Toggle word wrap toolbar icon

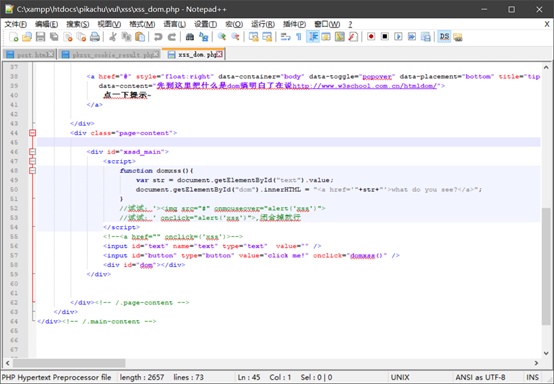tap(285, 37)
